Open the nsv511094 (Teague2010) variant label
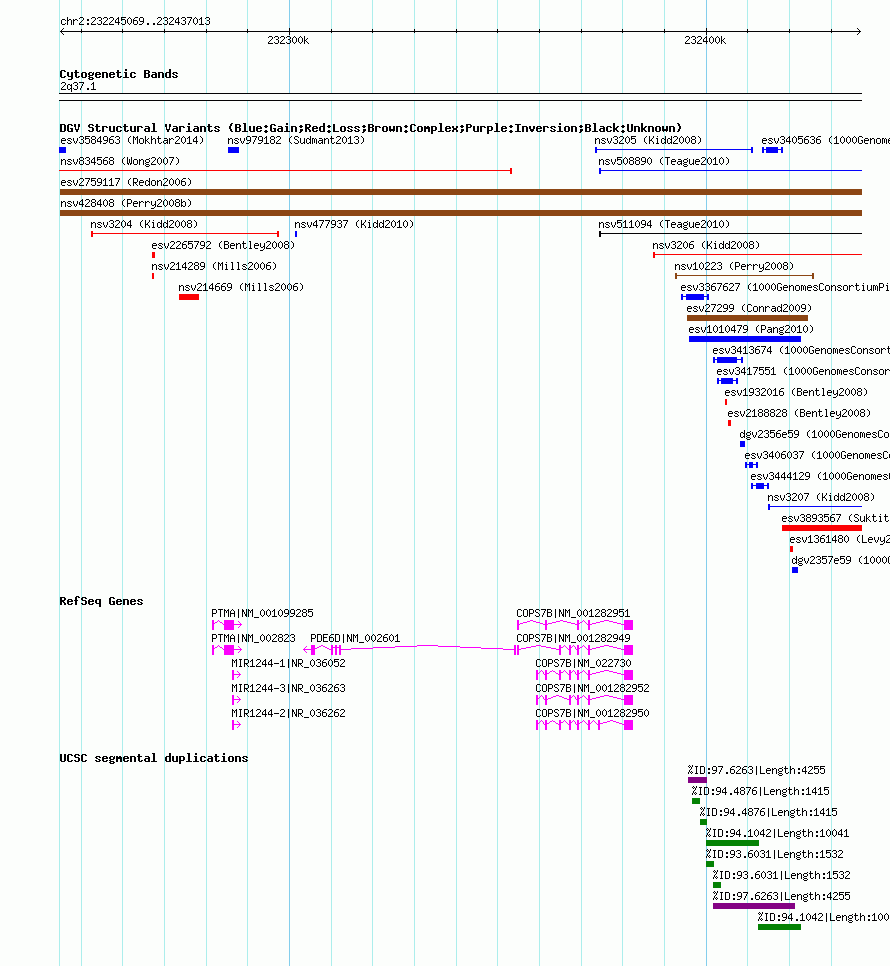This screenshot has height=966, width=890. (664, 224)
